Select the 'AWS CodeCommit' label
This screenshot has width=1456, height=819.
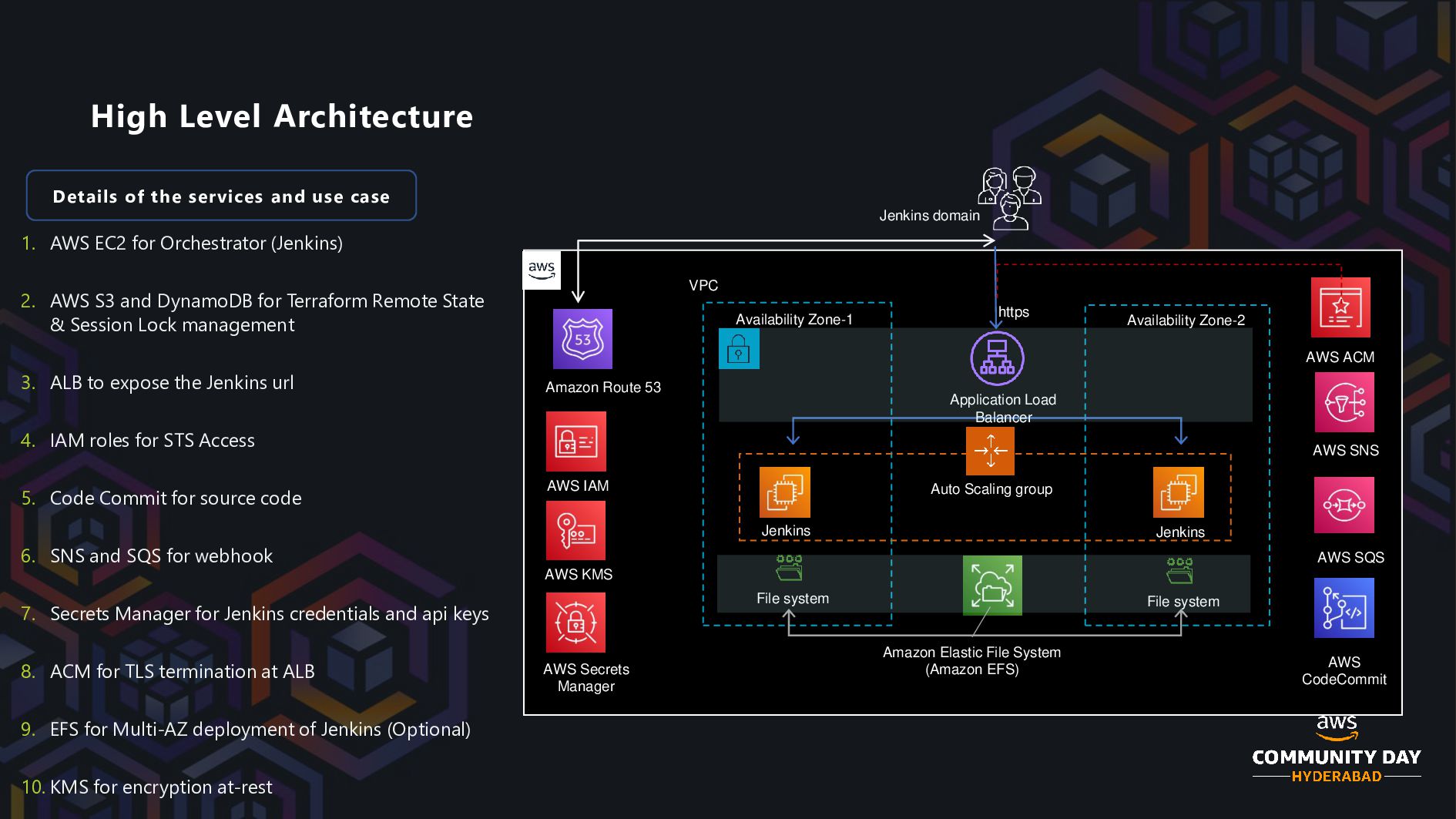(x=1344, y=671)
